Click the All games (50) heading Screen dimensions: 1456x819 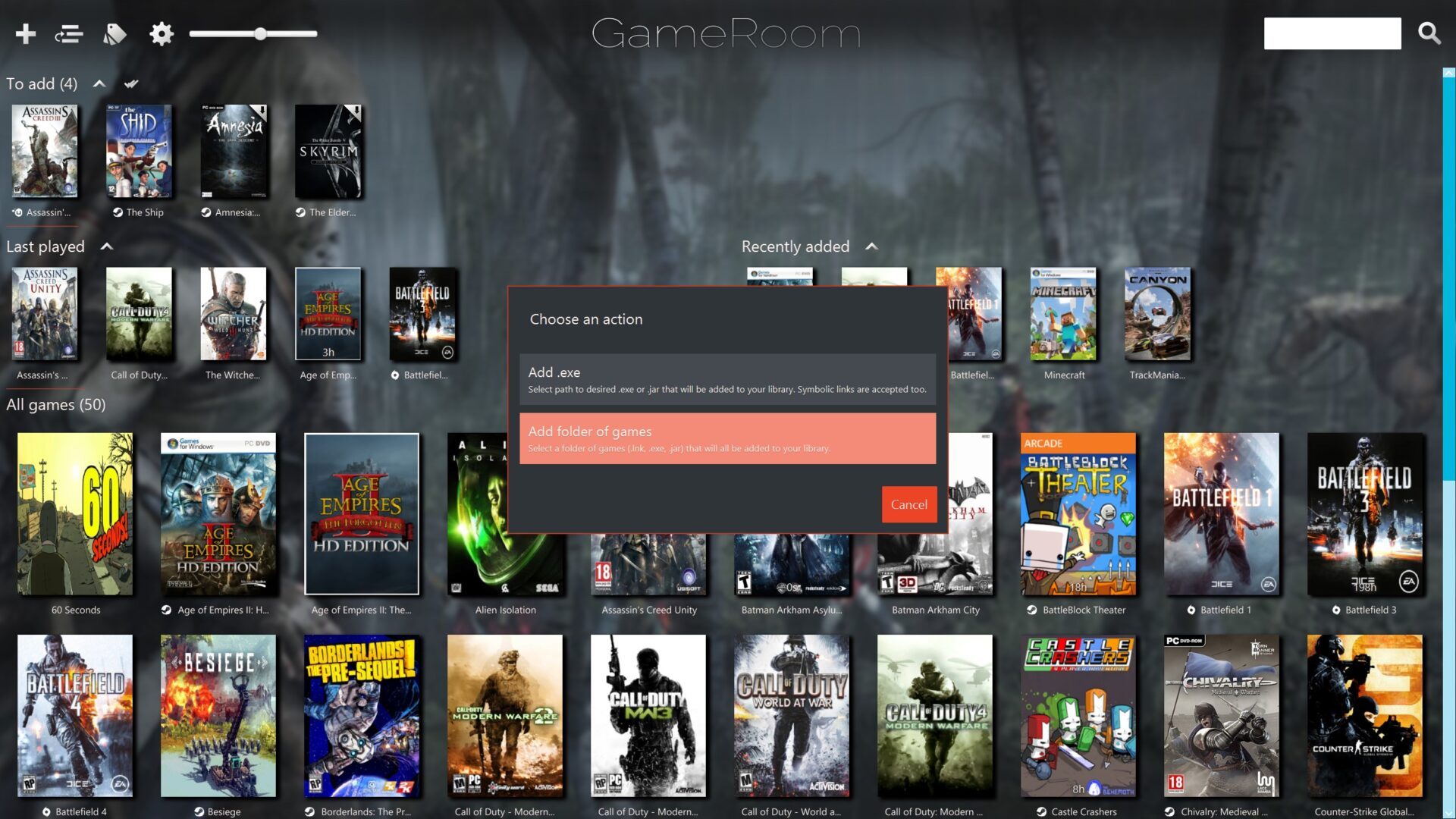(56, 404)
